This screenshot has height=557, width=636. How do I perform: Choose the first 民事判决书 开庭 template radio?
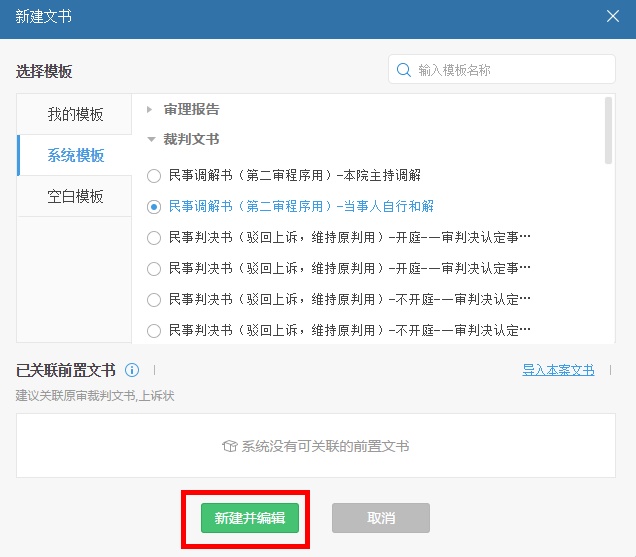coord(154,238)
